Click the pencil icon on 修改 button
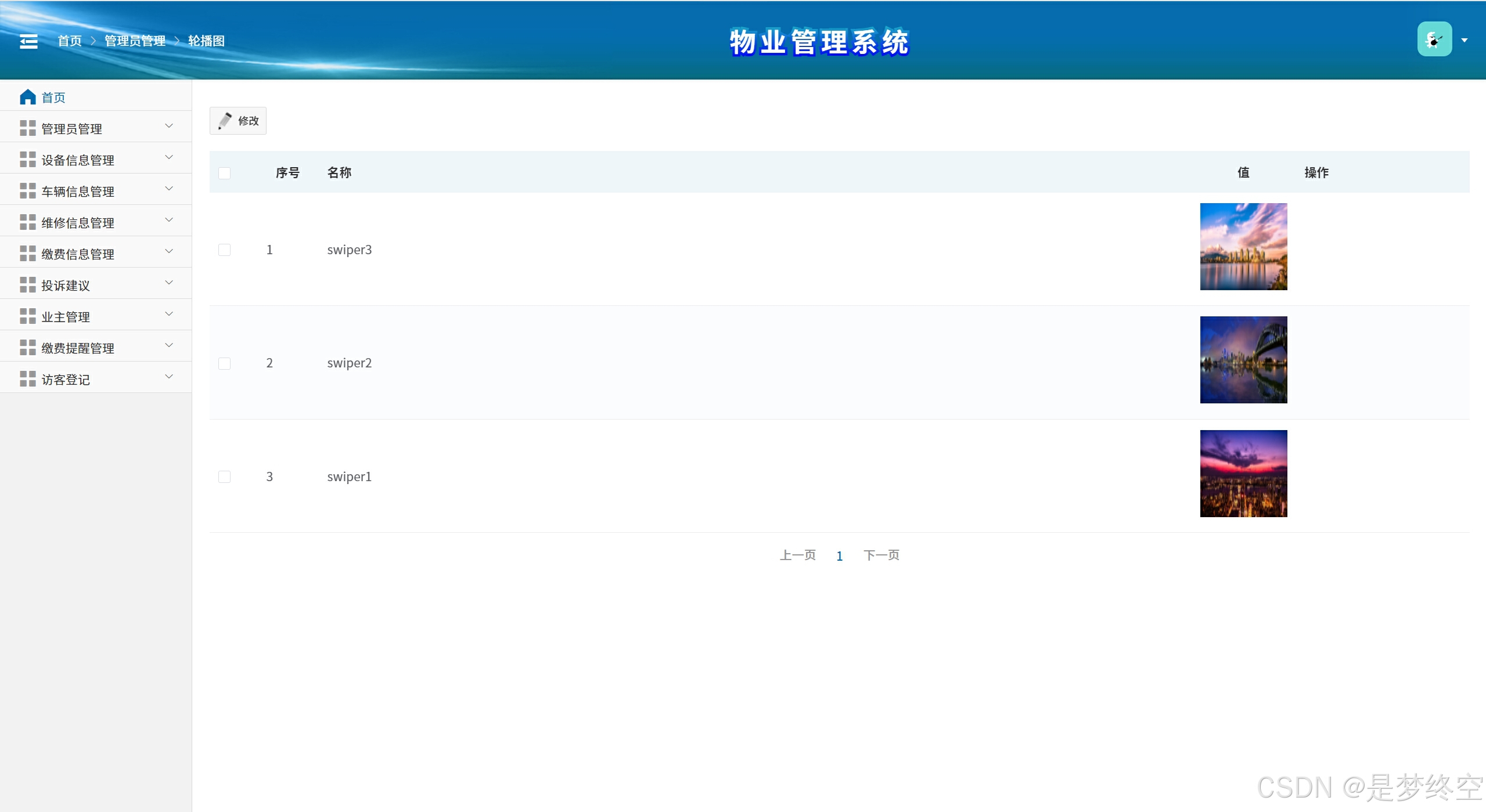The width and height of the screenshot is (1486, 812). [x=225, y=121]
